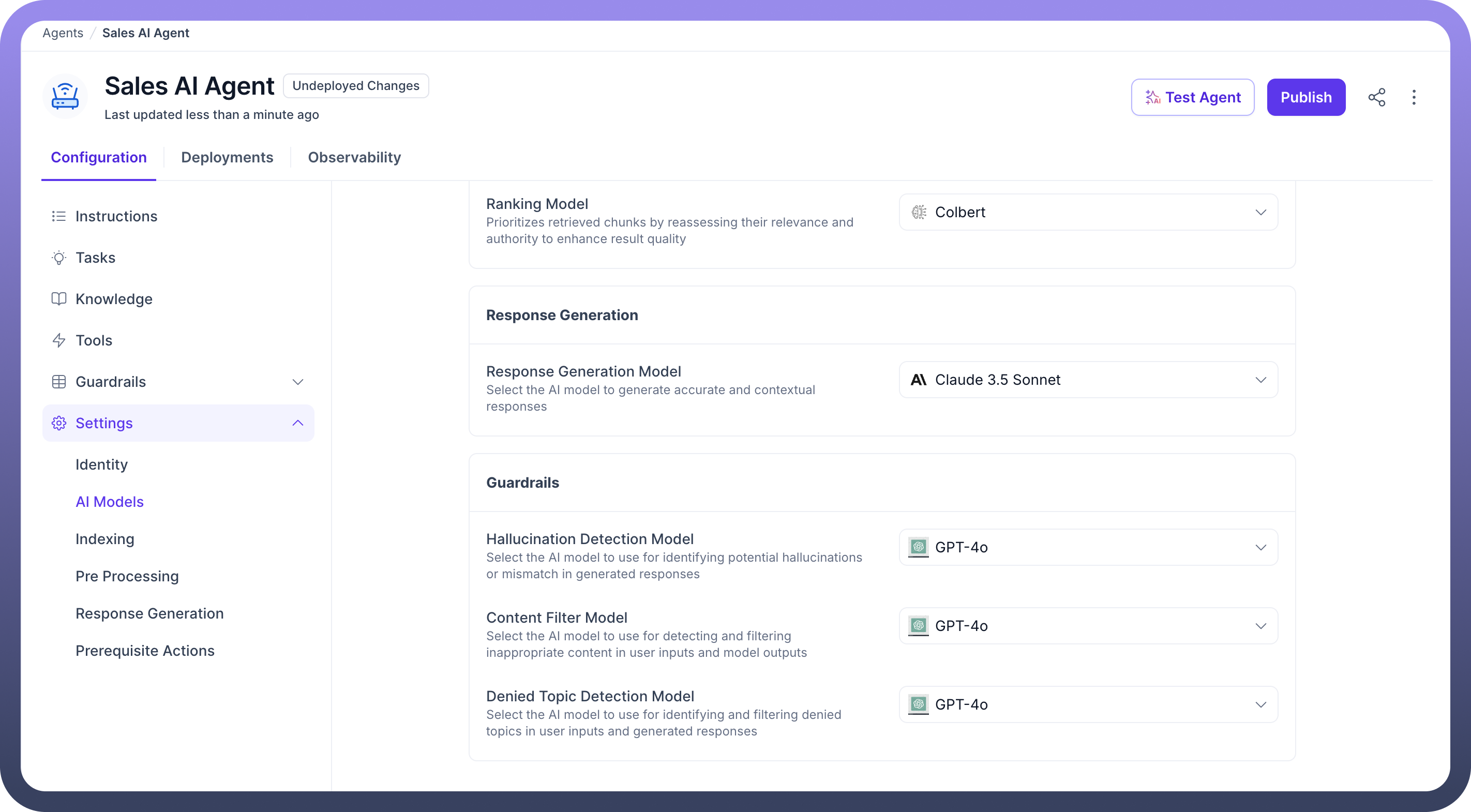Open the three-dot more options menu

1414,97
